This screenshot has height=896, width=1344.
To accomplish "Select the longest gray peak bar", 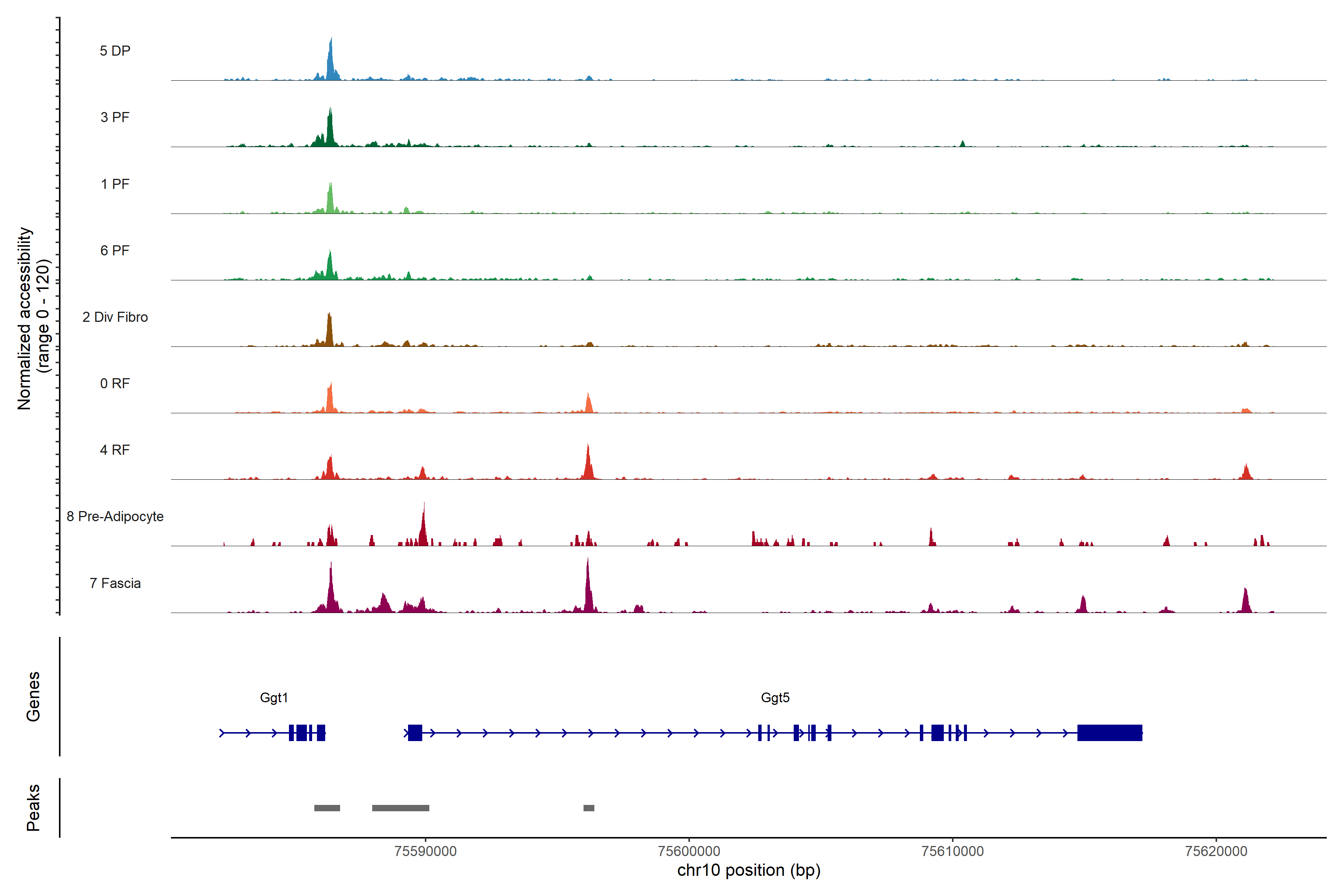I will 401,808.
